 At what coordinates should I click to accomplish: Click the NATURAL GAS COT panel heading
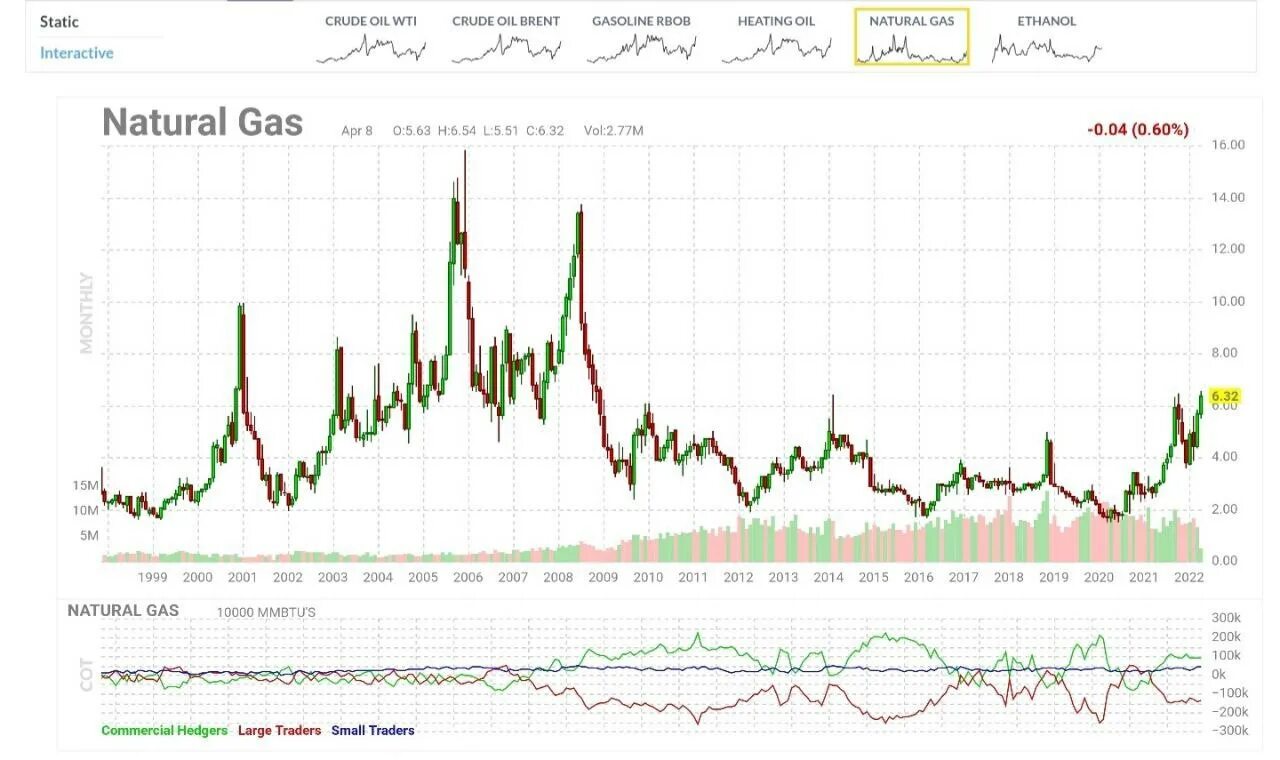pyautogui.click(x=123, y=610)
